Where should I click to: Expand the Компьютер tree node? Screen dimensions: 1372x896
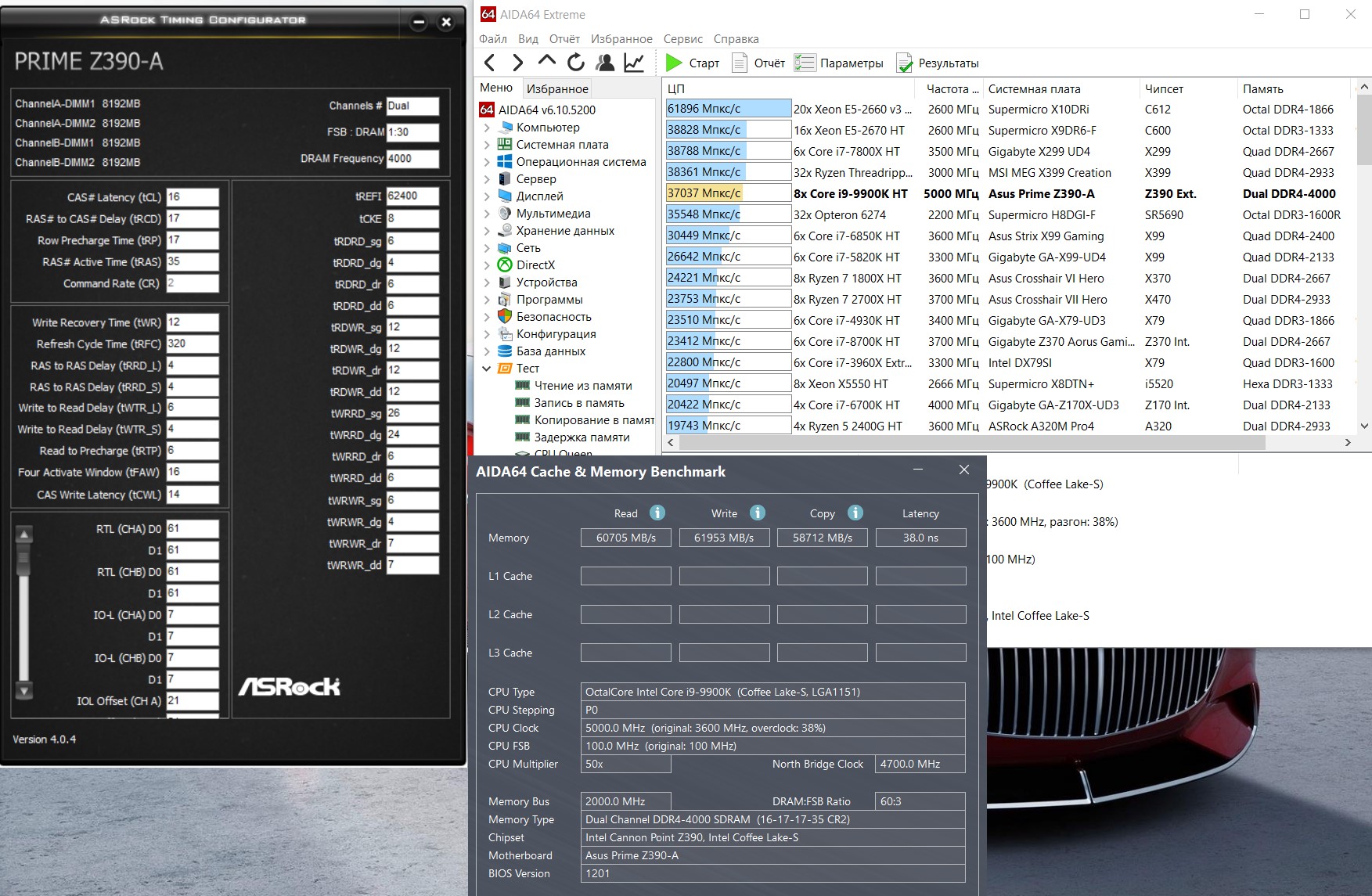pos(487,127)
